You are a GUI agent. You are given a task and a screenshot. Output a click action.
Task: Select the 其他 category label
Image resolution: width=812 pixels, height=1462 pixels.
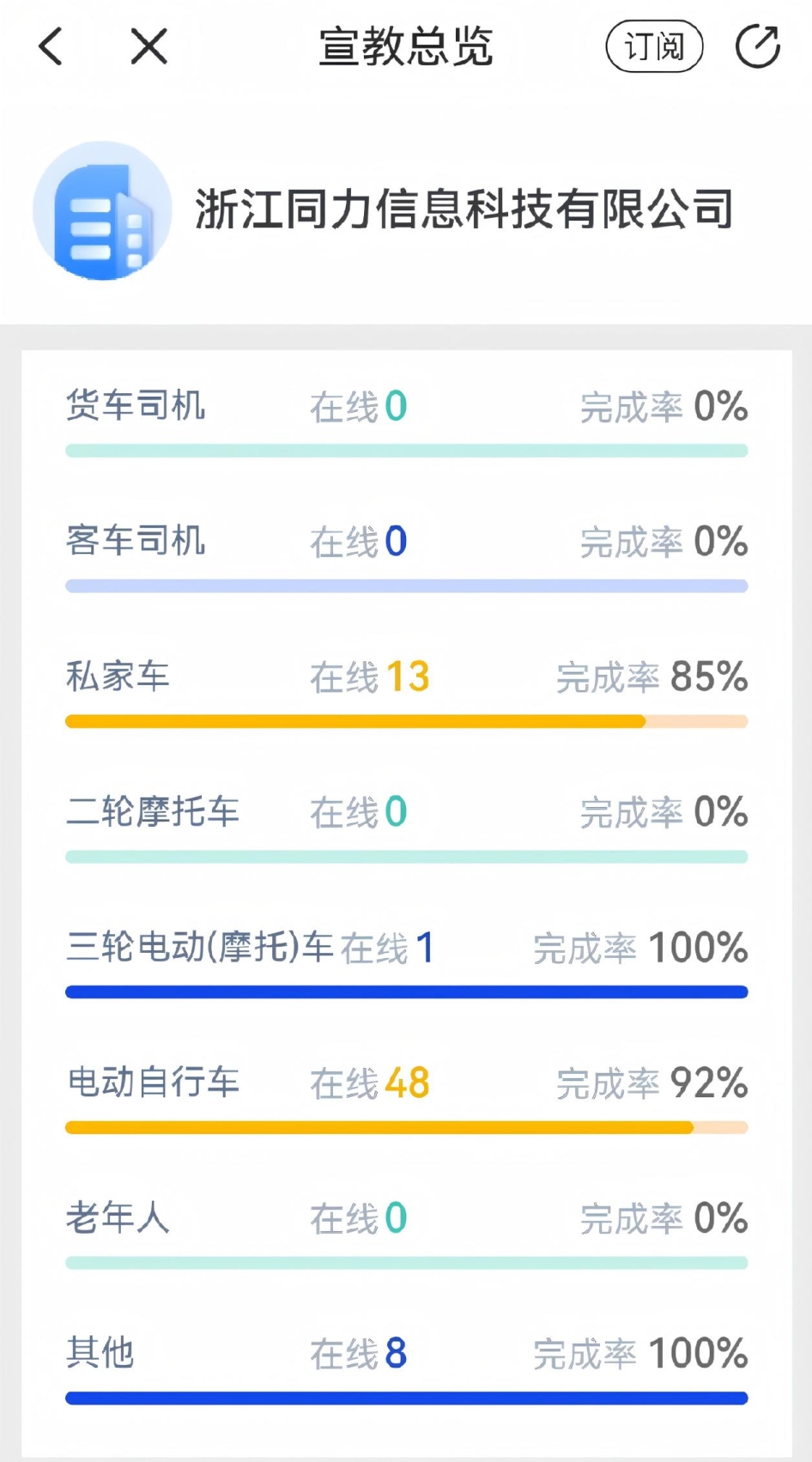click(100, 1353)
